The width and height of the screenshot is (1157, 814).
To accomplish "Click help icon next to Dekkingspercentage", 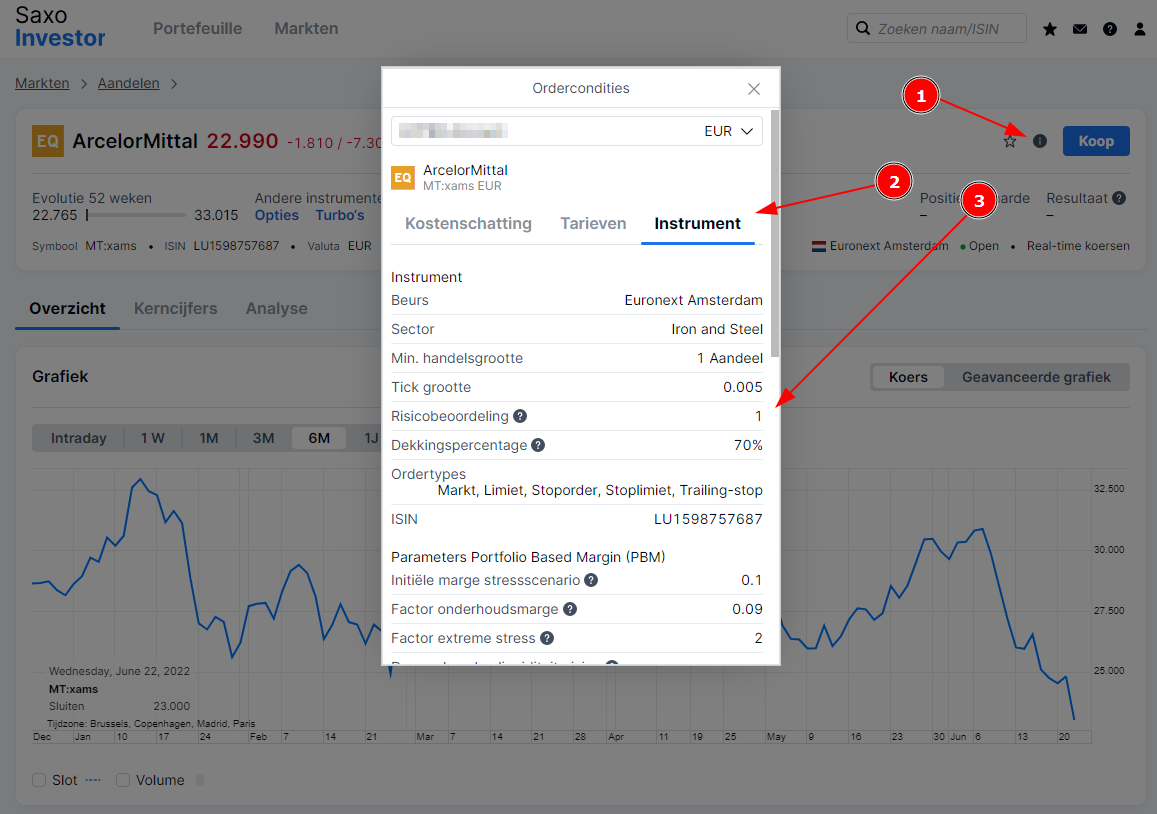I will point(538,445).
